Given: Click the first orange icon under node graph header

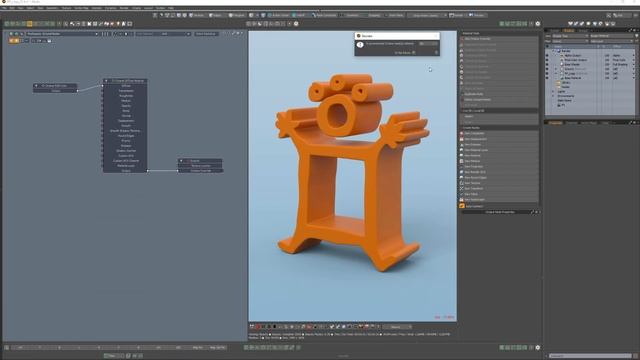Looking at the screenshot, I should [11, 41].
